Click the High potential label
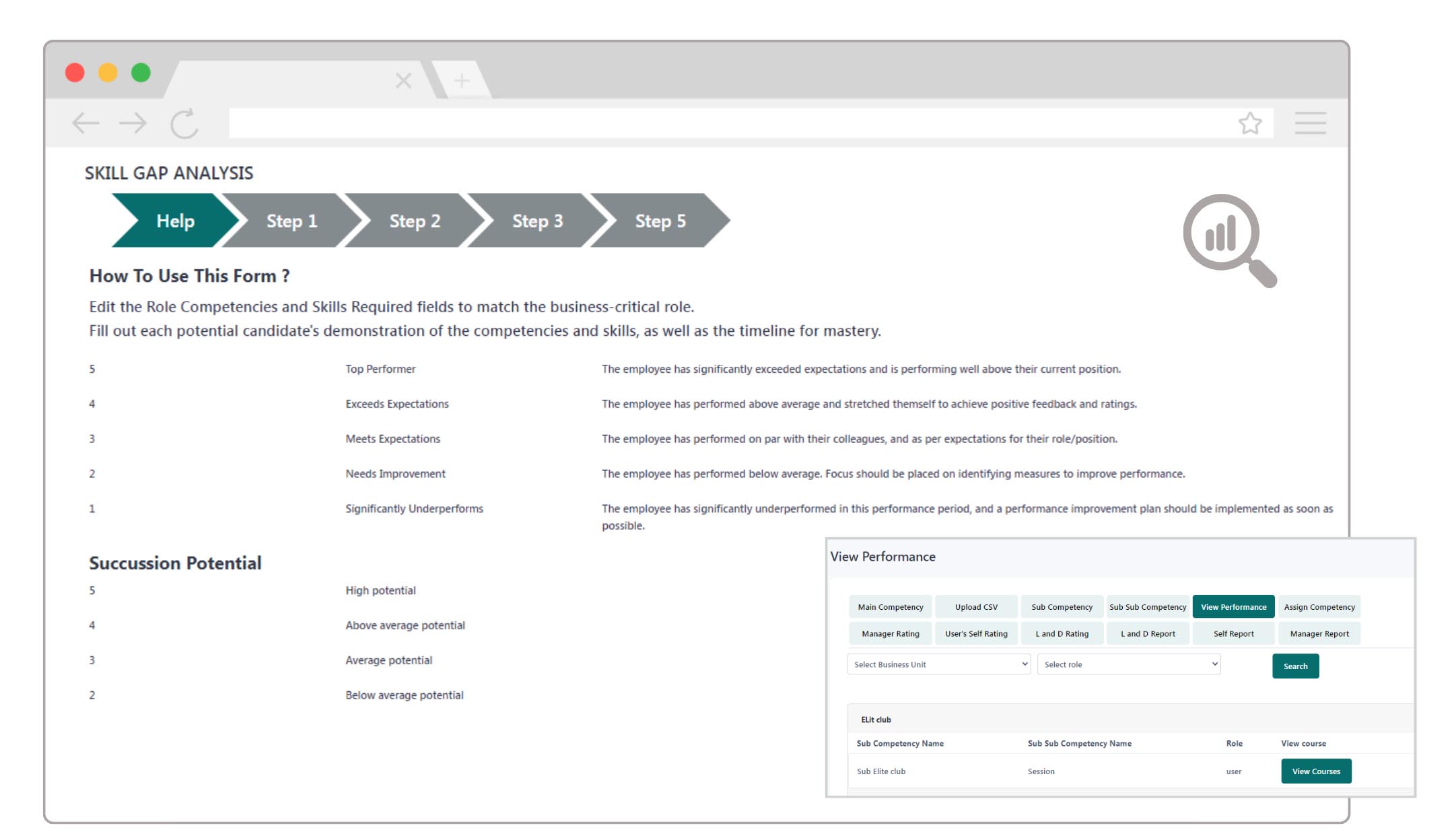This screenshot has height=840, width=1454. pyautogui.click(x=381, y=590)
